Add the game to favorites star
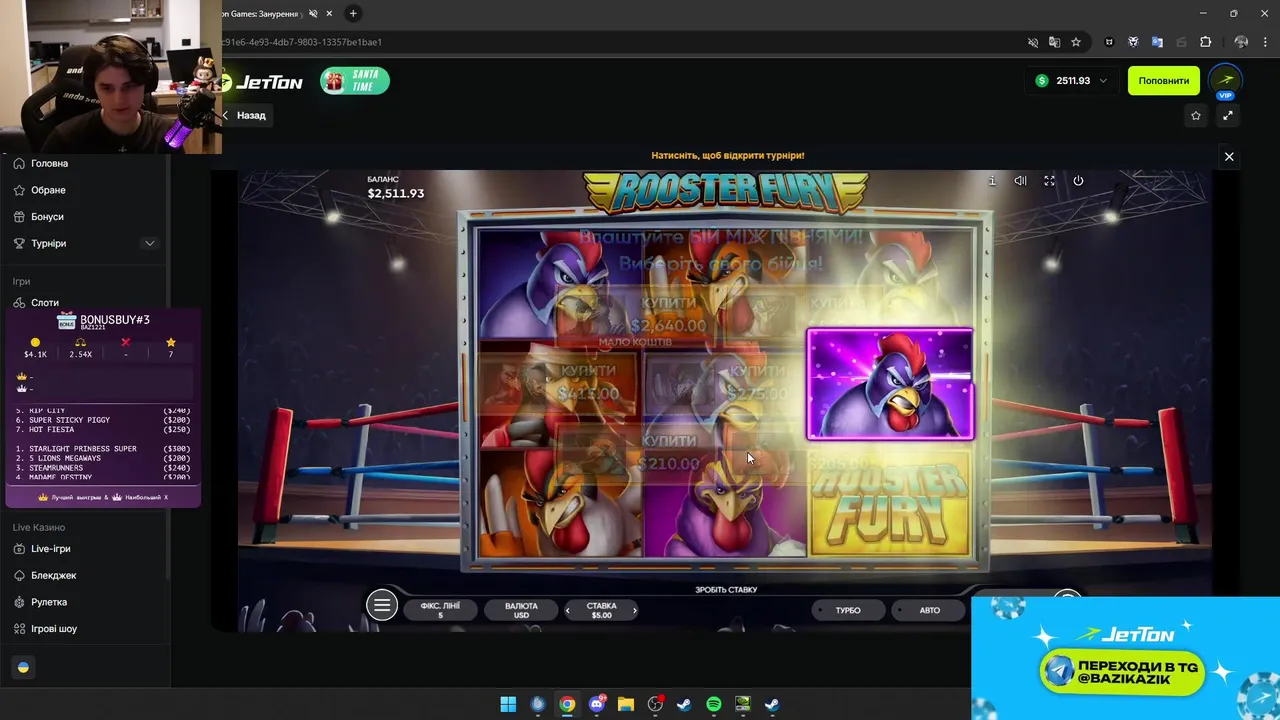 [x=1196, y=116]
